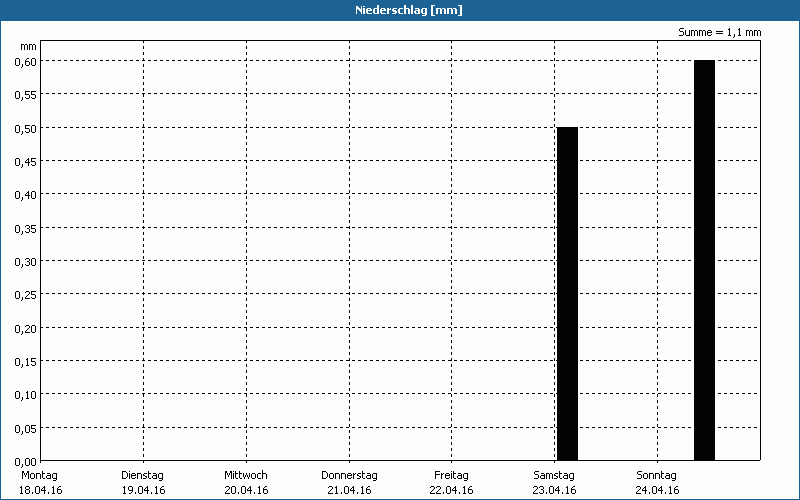Screen dimensions: 800x500
Task: Click the Samstag precipitation bar
Action: pyautogui.click(x=567, y=294)
